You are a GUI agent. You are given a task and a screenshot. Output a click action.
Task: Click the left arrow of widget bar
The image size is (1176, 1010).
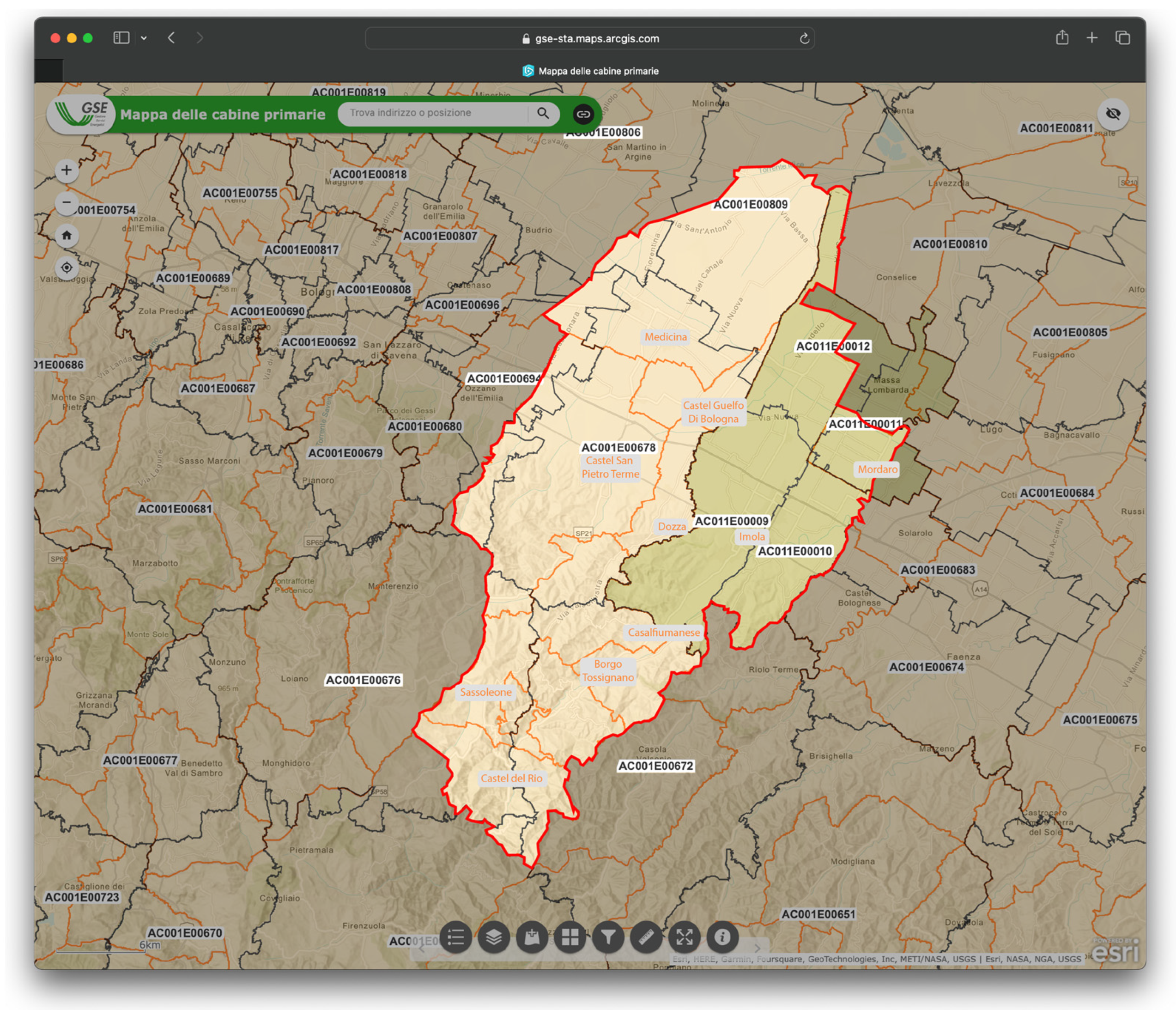422,948
